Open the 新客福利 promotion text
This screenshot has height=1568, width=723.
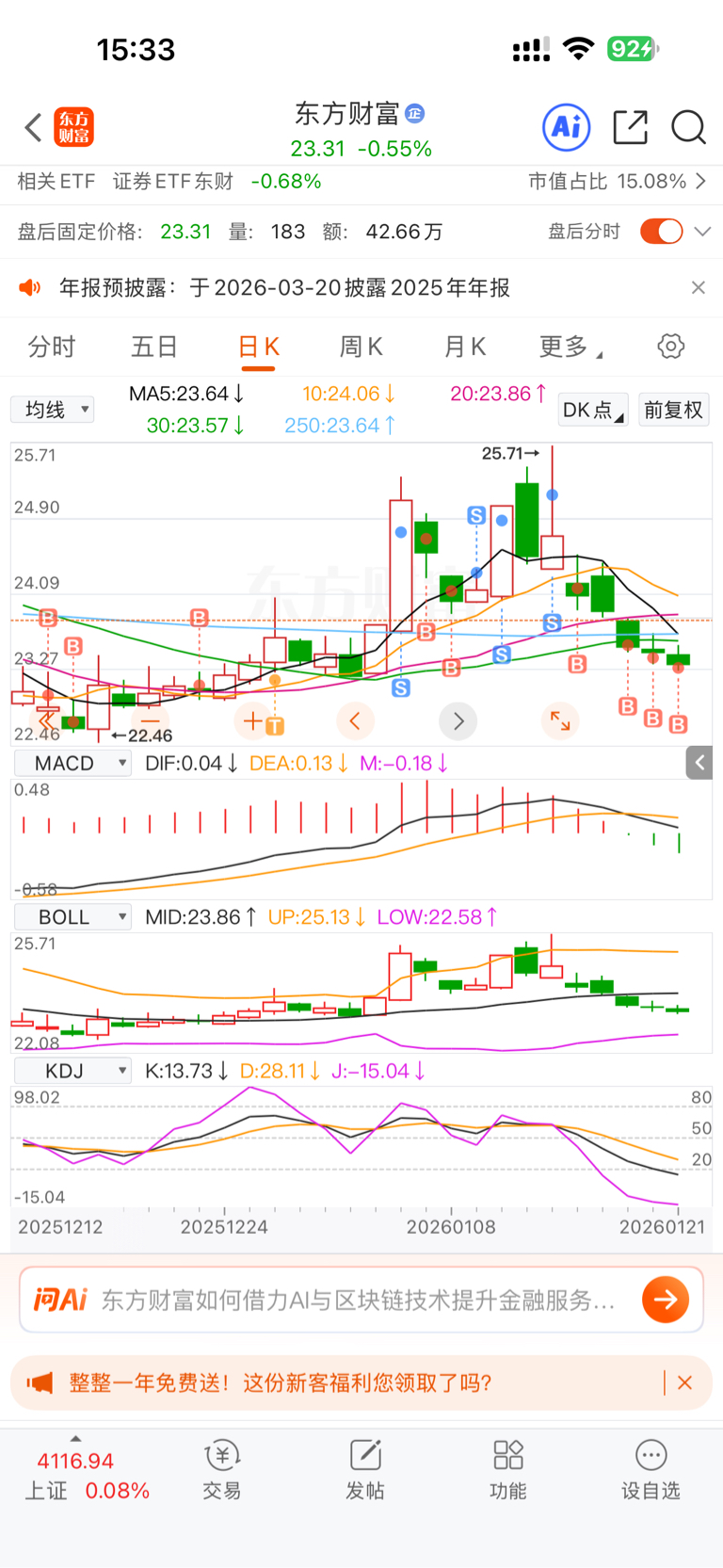281,1382
